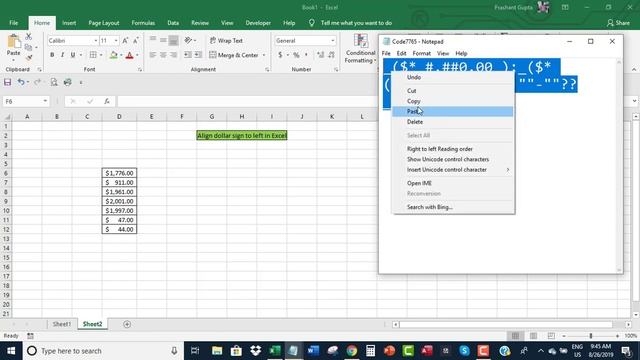Click the Normal view icon in status bar
Image resolution: width=640 pixels, height=360 pixels.
(x=515, y=336)
